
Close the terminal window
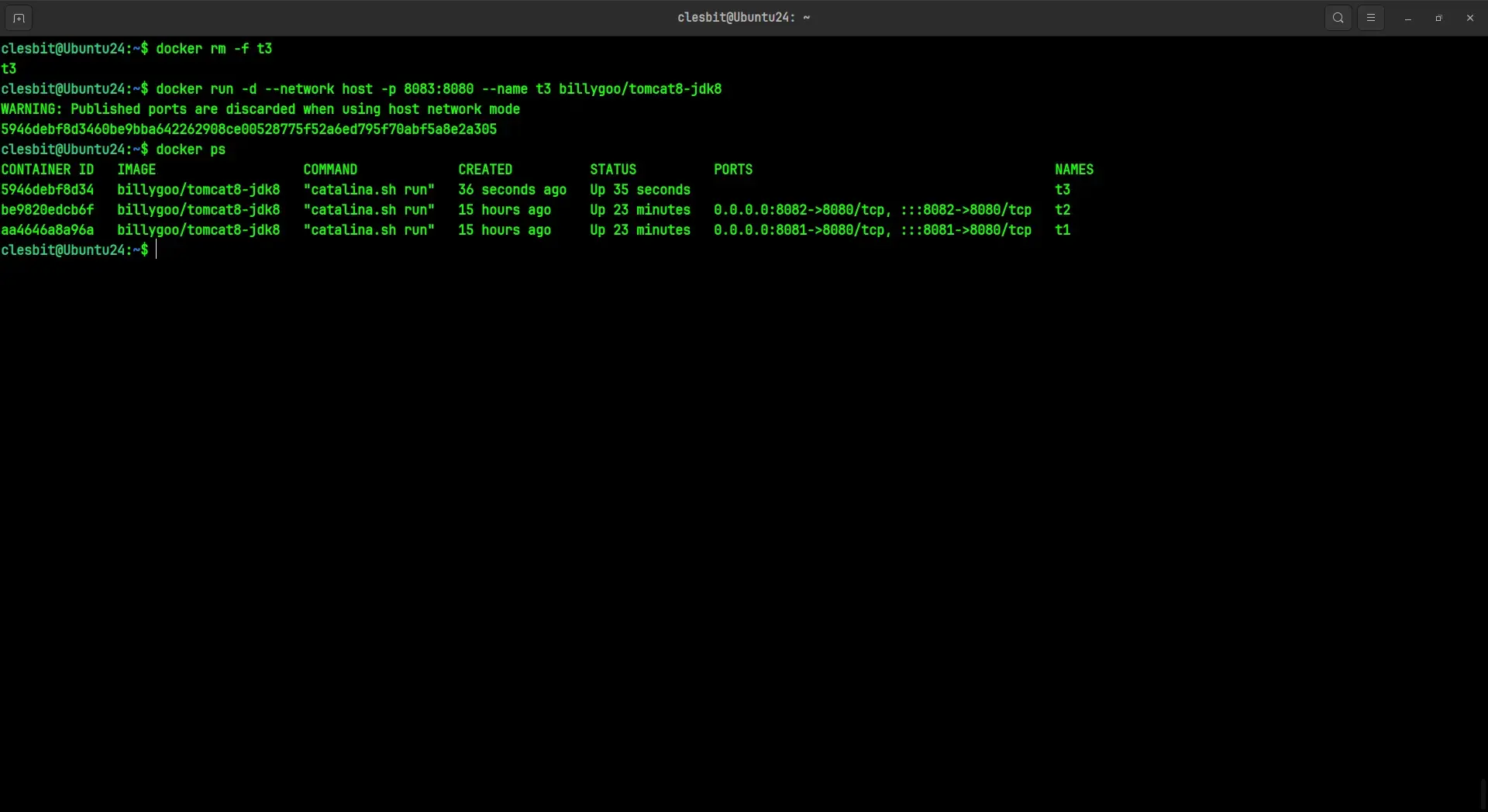tap(1470, 18)
